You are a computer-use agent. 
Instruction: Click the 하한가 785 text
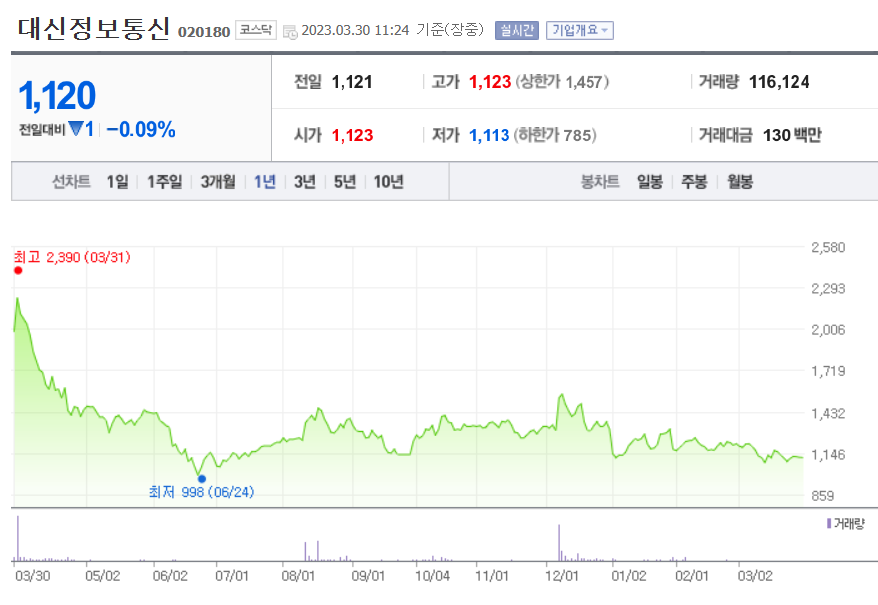click(555, 135)
